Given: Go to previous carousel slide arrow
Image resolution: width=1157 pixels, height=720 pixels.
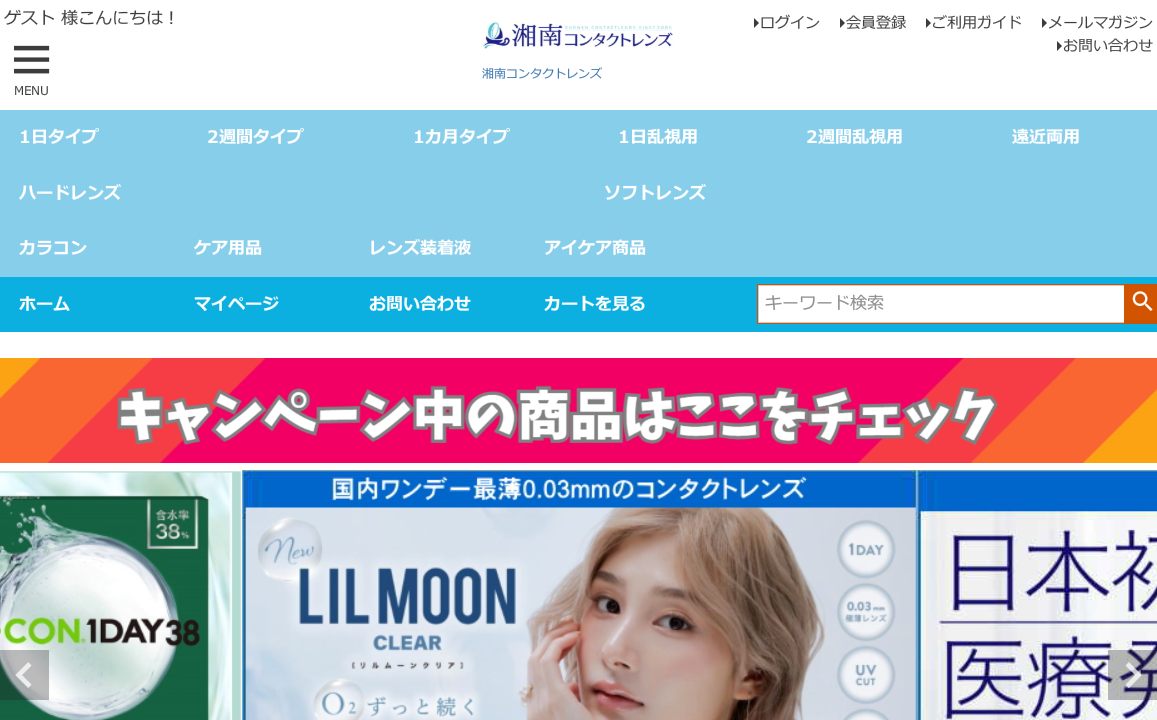Looking at the screenshot, I should 24,675.
